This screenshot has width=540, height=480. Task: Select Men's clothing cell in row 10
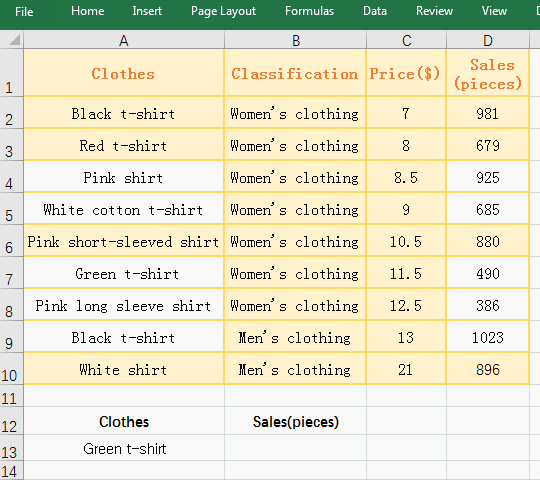point(295,369)
